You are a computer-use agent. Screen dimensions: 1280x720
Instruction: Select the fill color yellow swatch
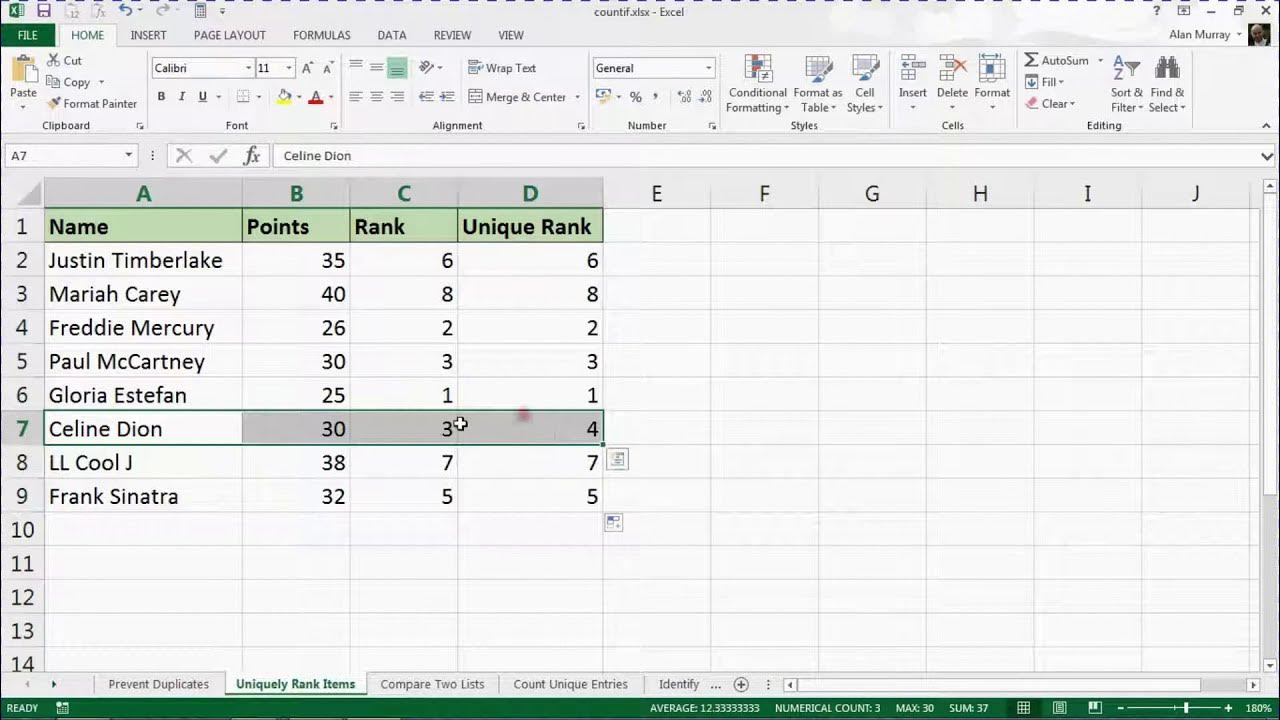click(284, 97)
